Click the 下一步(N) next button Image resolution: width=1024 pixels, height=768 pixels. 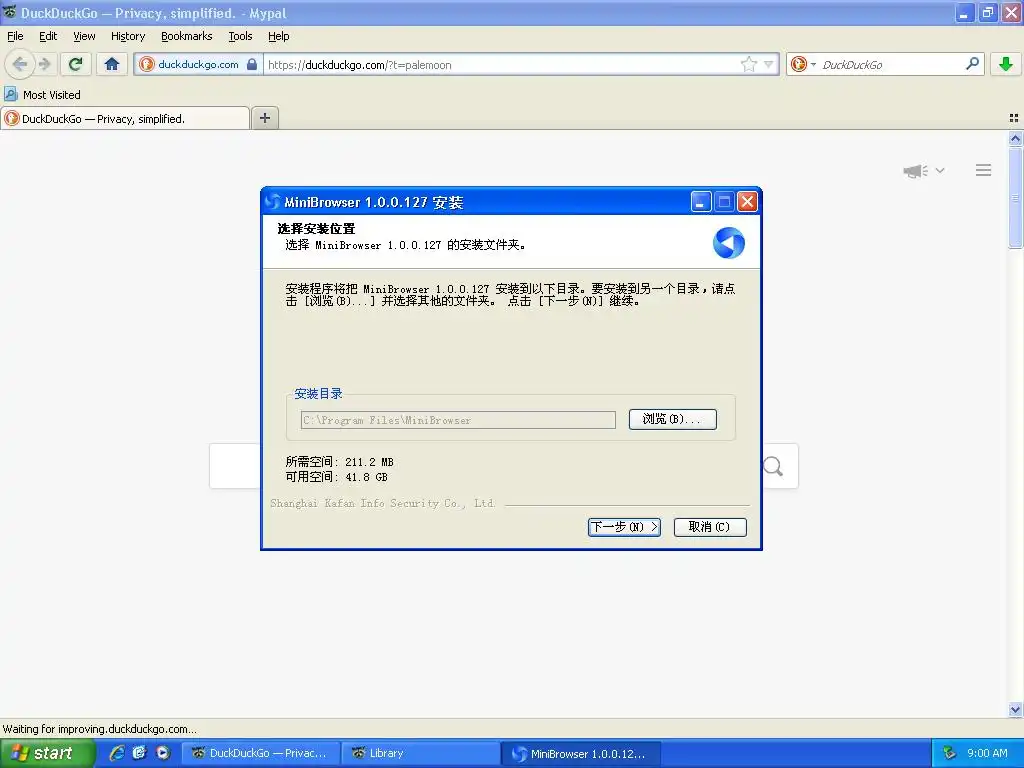pos(624,527)
